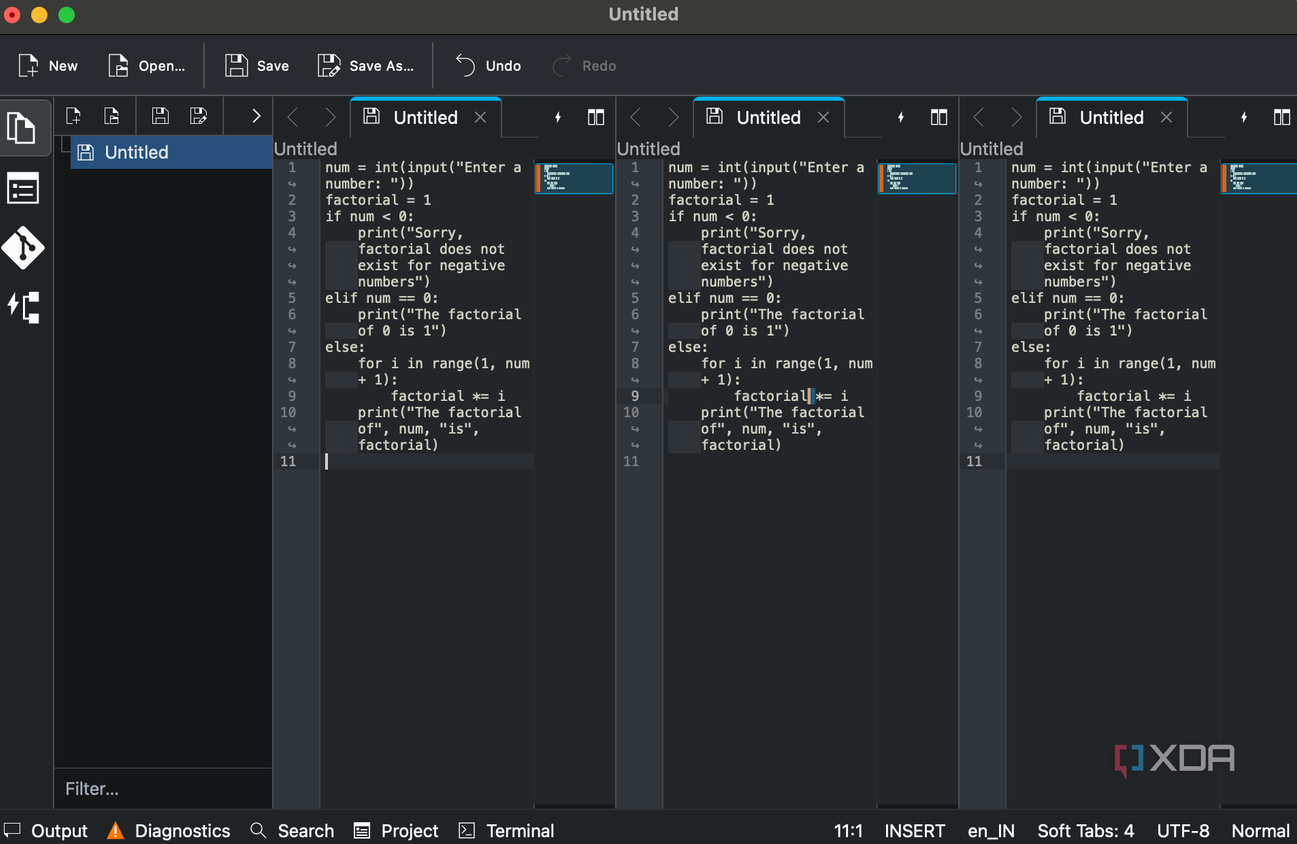
Task: Open the Projects list sidebar icon
Action: point(24,188)
